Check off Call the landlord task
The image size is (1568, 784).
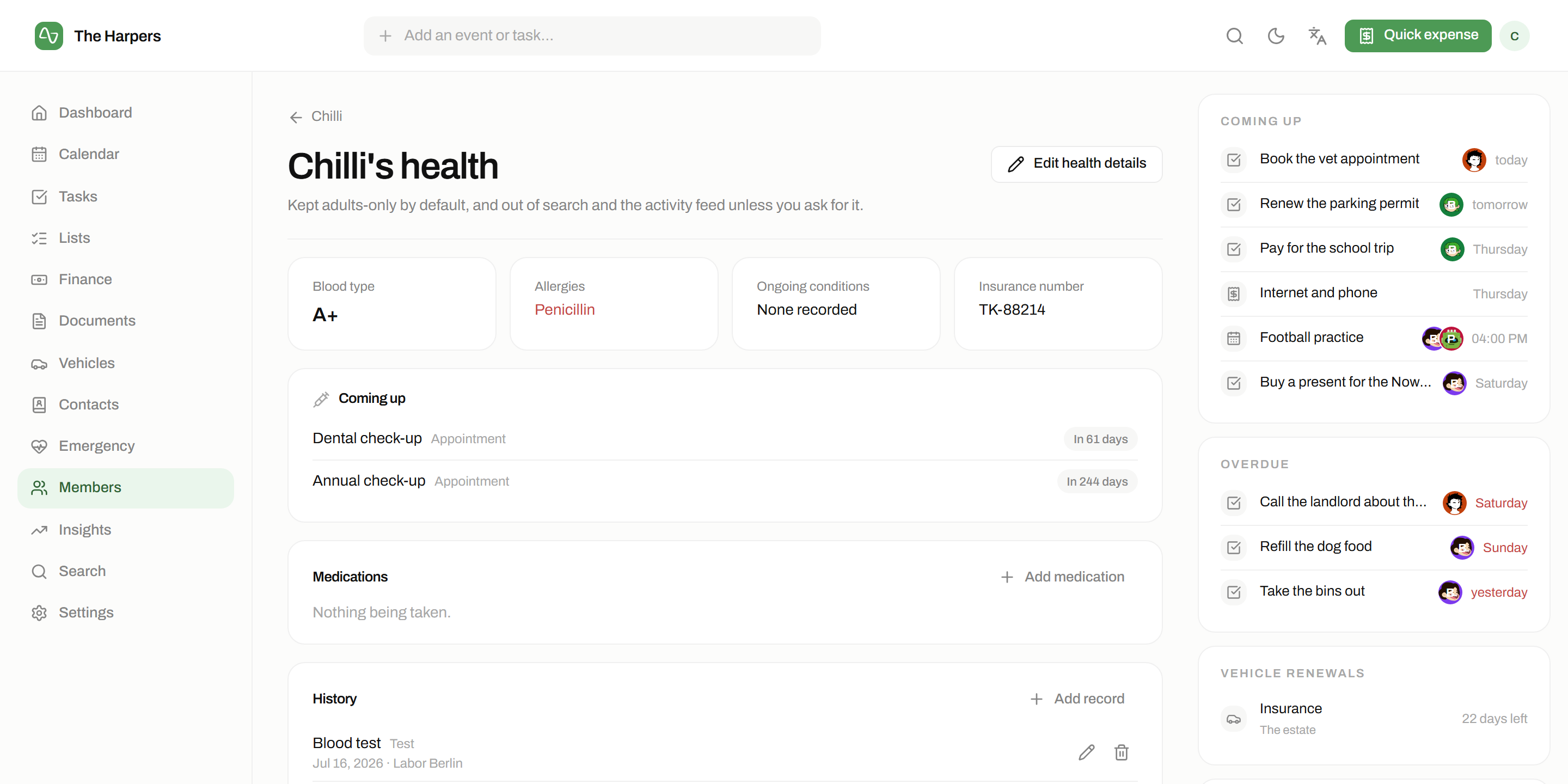(x=1234, y=503)
